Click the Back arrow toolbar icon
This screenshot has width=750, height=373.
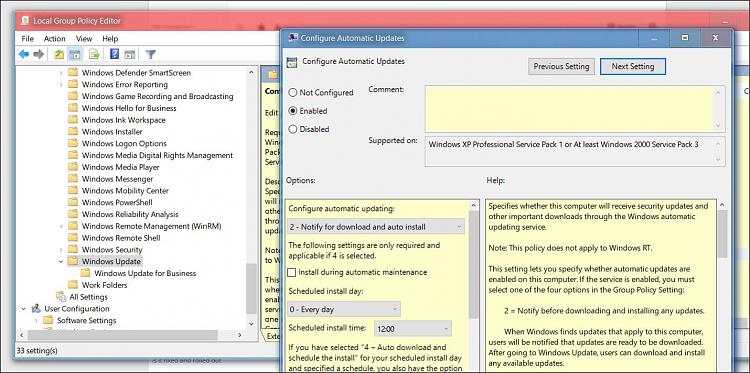point(23,55)
